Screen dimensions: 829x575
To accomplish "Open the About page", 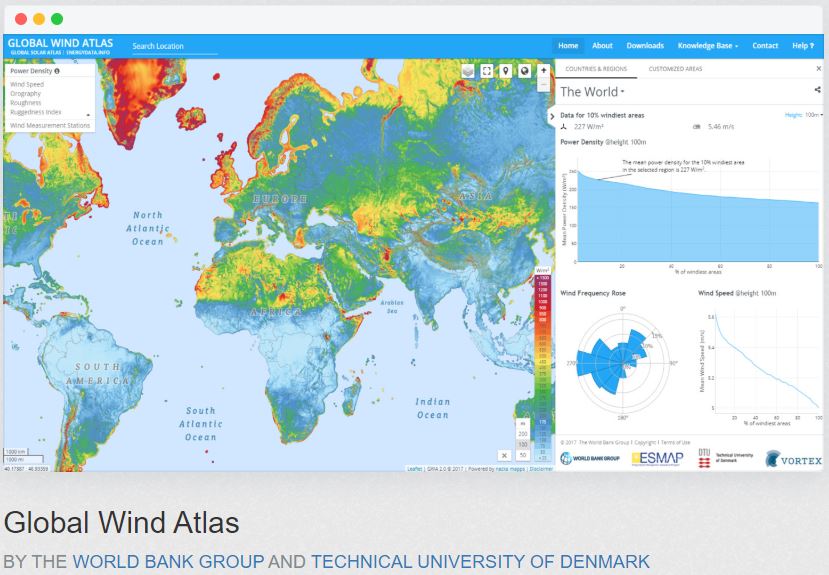I will click(602, 46).
